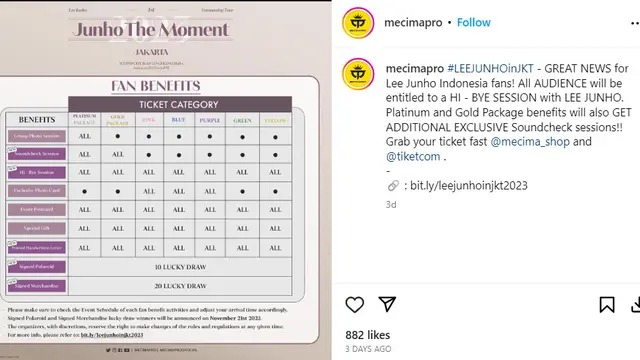
Task: Open mecimapro profile picture in header
Action: coord(358,23)
